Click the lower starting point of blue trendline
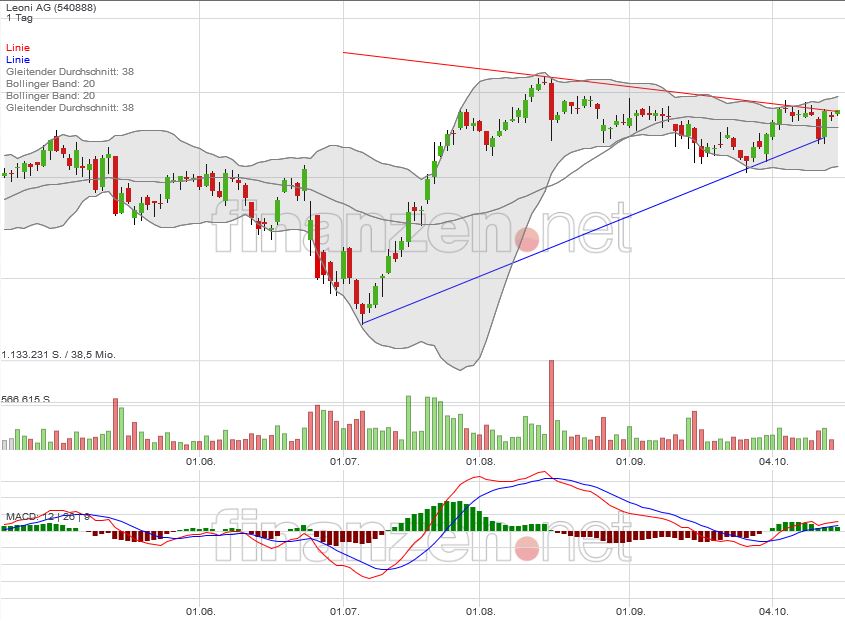The image size is (845, 621). coord(362,322)
